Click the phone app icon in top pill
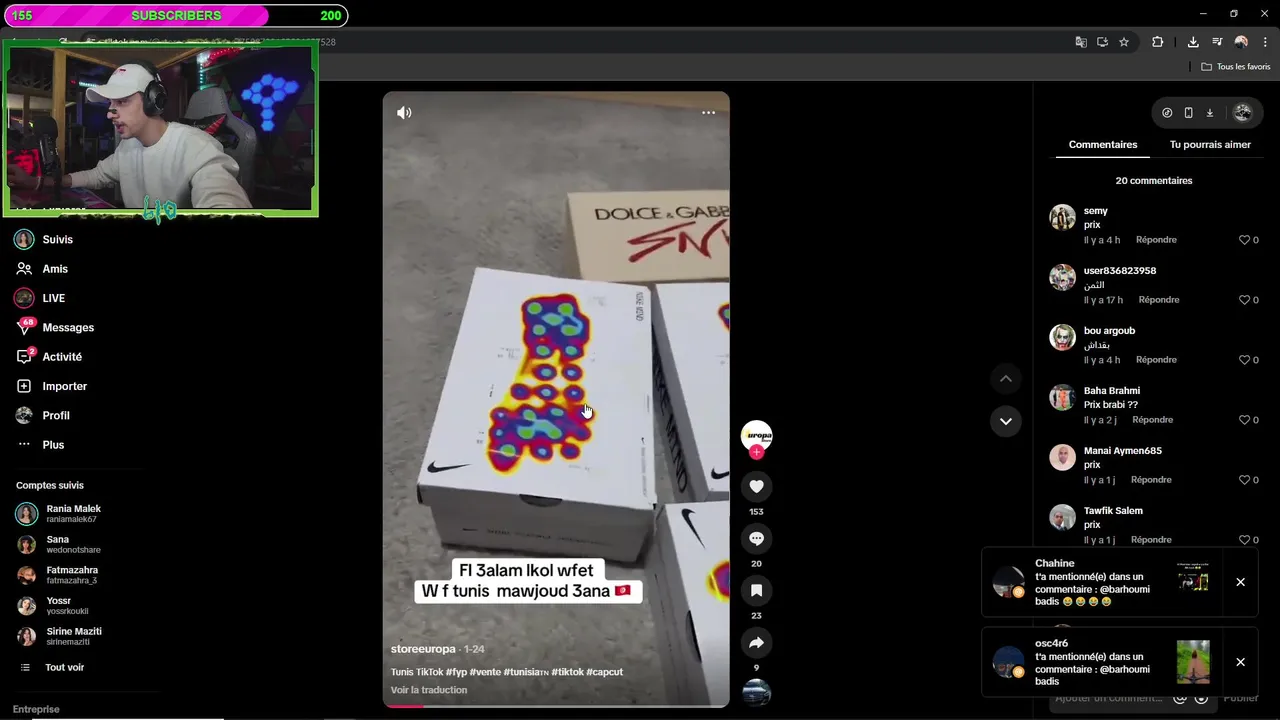 tap(1188, 113)
